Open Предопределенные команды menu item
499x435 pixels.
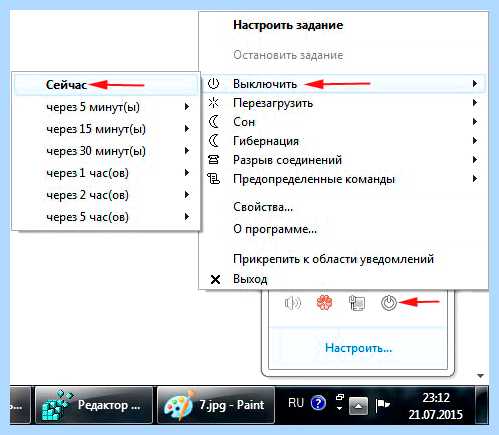(343, 179)
